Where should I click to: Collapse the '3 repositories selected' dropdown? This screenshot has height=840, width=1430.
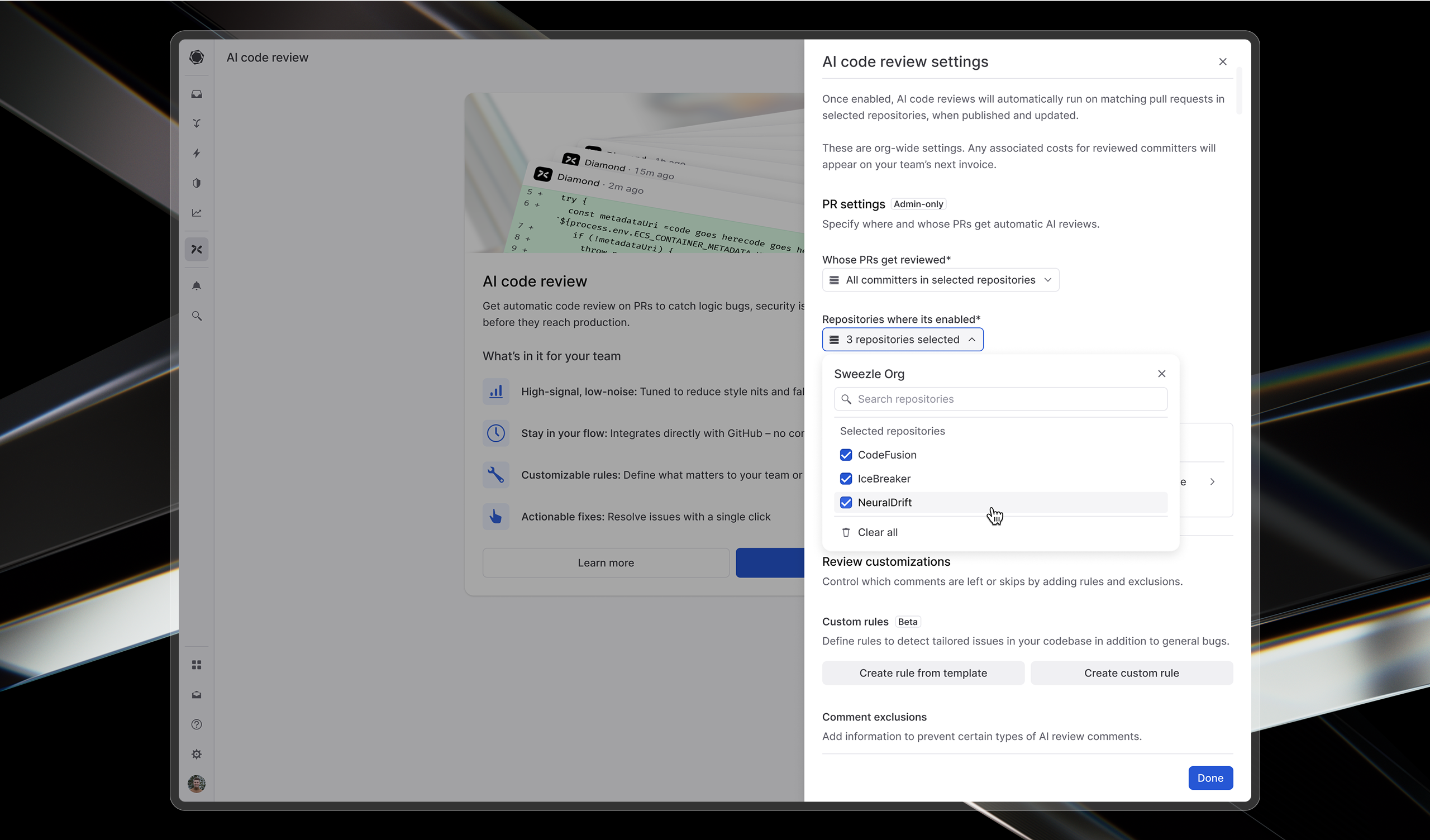click(x=902, y=340)
